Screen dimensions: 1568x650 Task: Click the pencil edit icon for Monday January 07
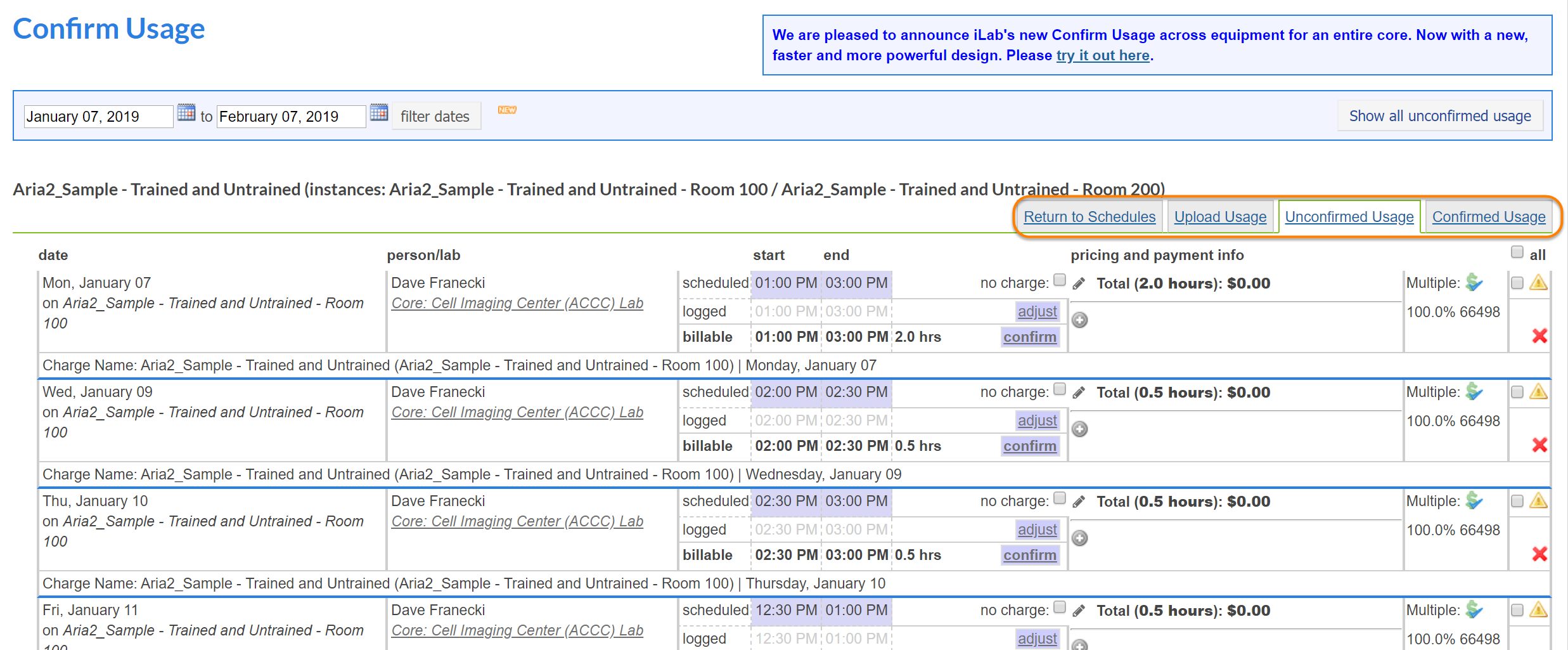tap(1079, 283)
